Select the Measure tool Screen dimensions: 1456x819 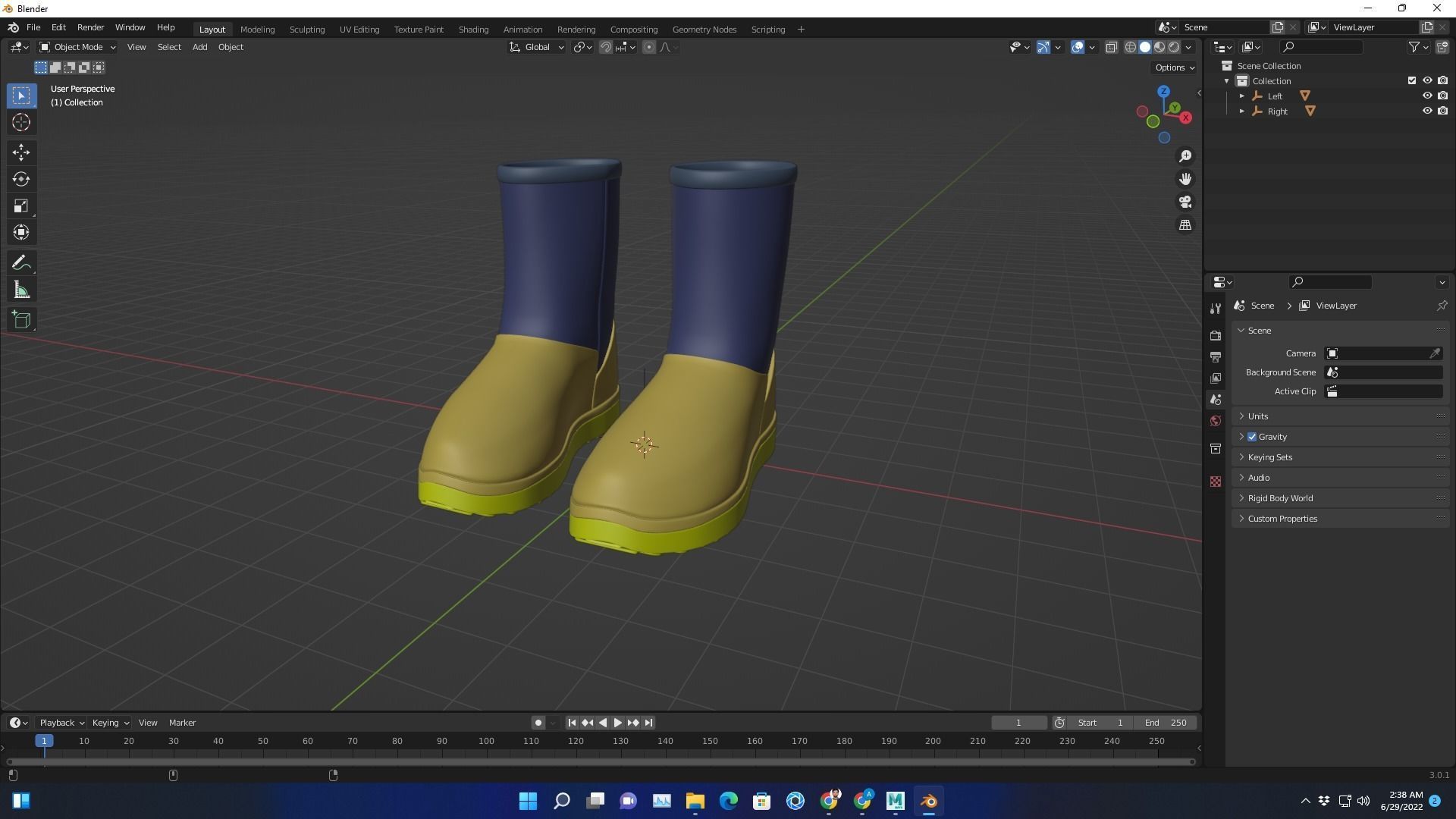(21, 290)
